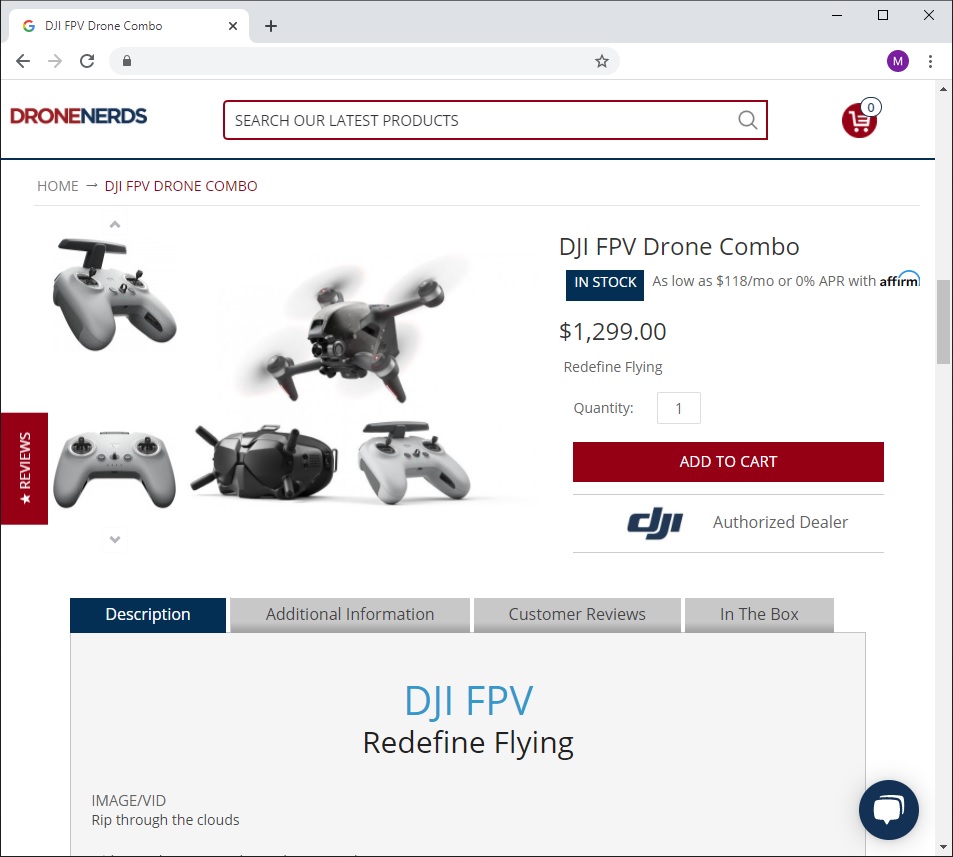Viewport: 953px width, 857px height.
Task: Click the Quantity input box
Action: (x=678, y=408)
